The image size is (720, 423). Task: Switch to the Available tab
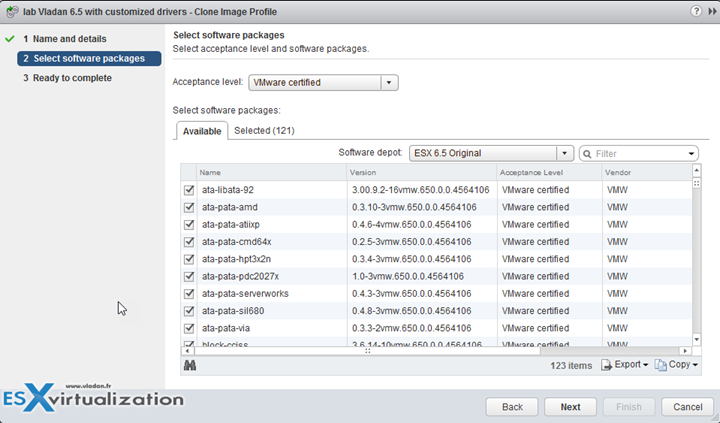(202, 131)
